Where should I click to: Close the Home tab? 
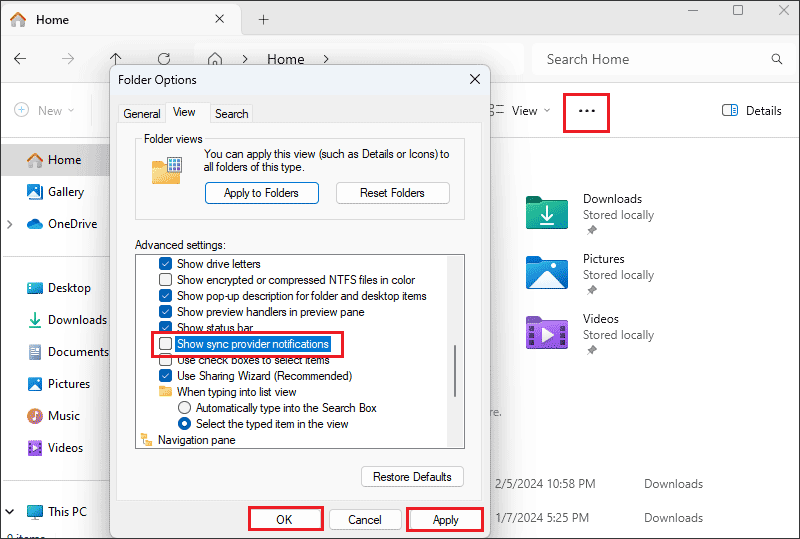point(220,19)
